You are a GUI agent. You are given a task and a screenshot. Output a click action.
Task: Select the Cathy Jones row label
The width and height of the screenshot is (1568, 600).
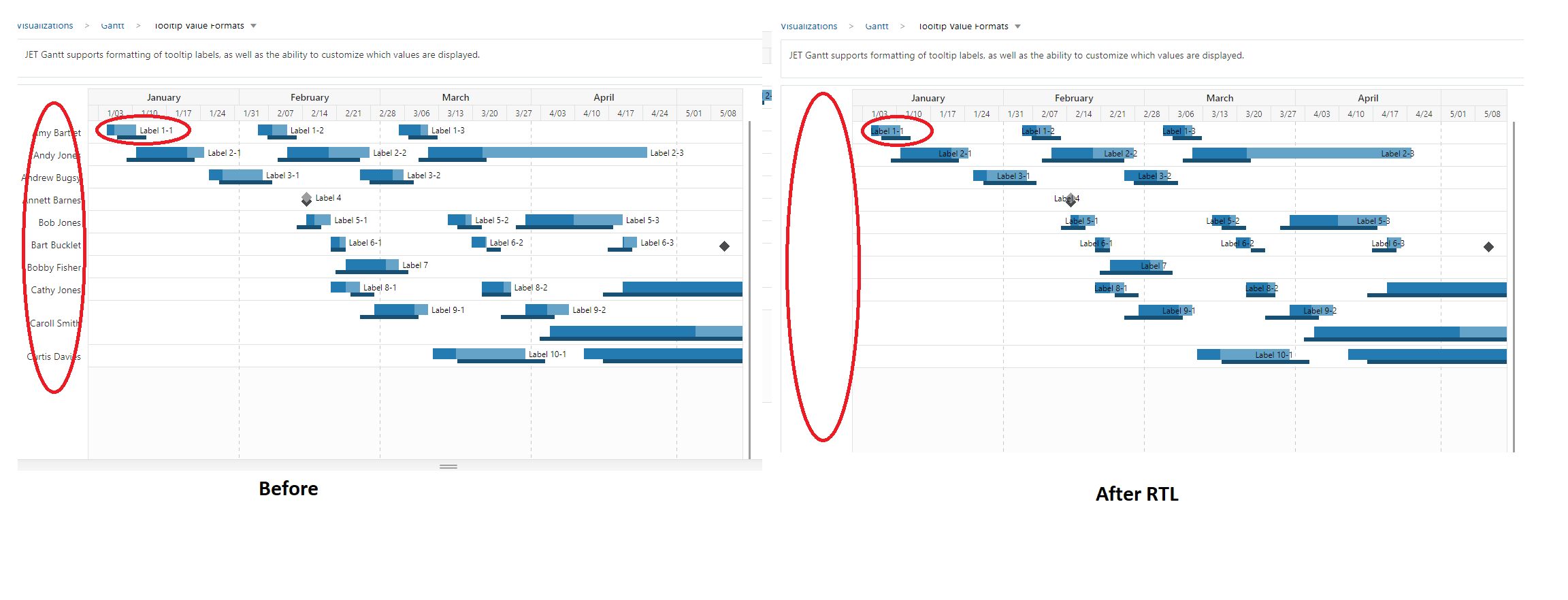tap(55, 290)
